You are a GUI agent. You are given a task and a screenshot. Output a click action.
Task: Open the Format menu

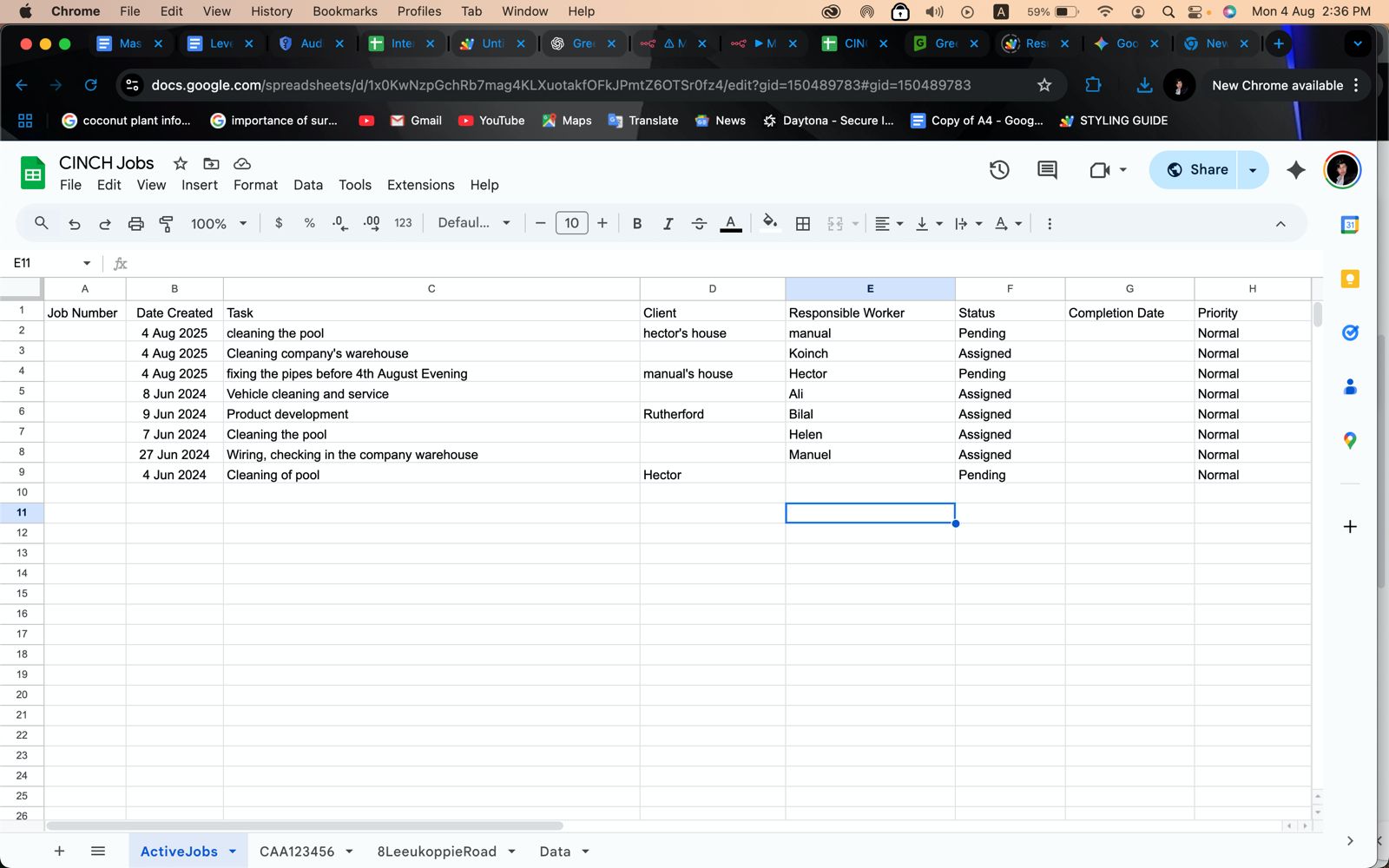tap(254, 185)
